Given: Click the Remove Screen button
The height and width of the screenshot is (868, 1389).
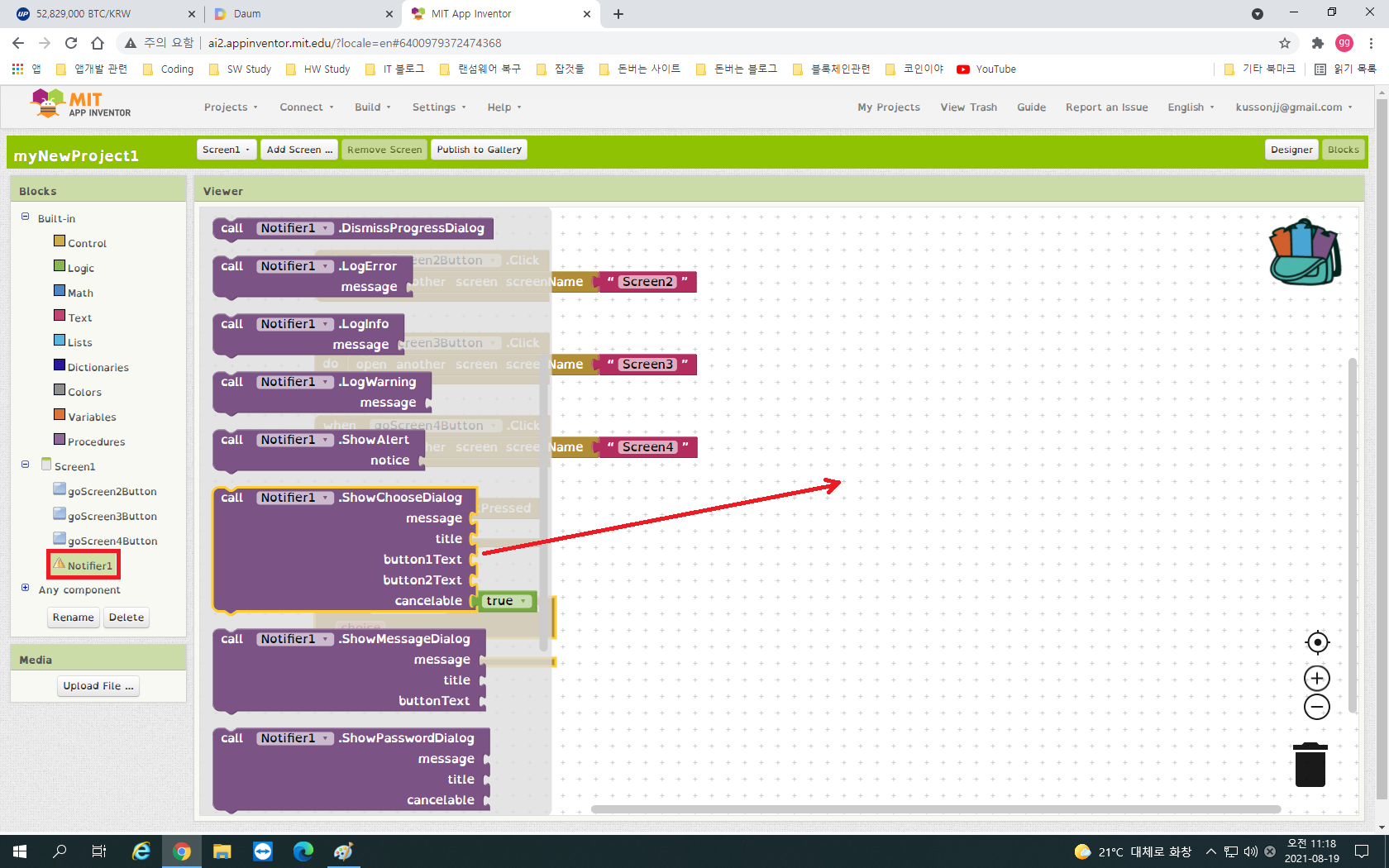Looking at the screenshot, I should pyautogui.click(x=384, y=150).
